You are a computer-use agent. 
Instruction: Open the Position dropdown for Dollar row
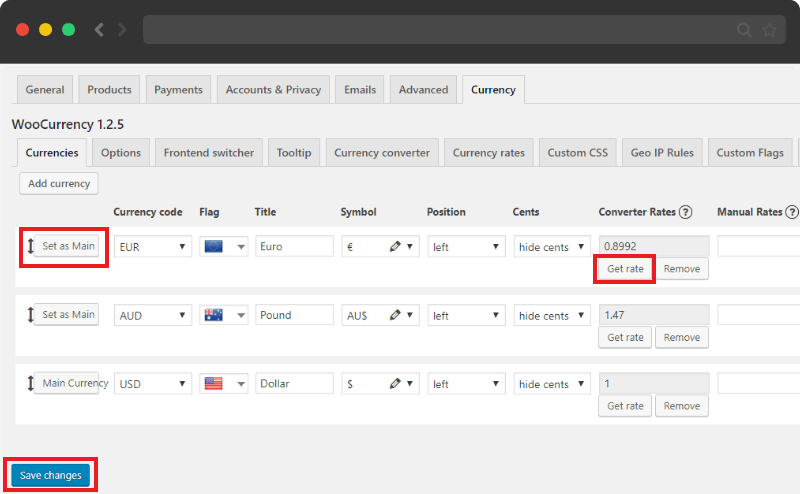[x=466, y=384]
